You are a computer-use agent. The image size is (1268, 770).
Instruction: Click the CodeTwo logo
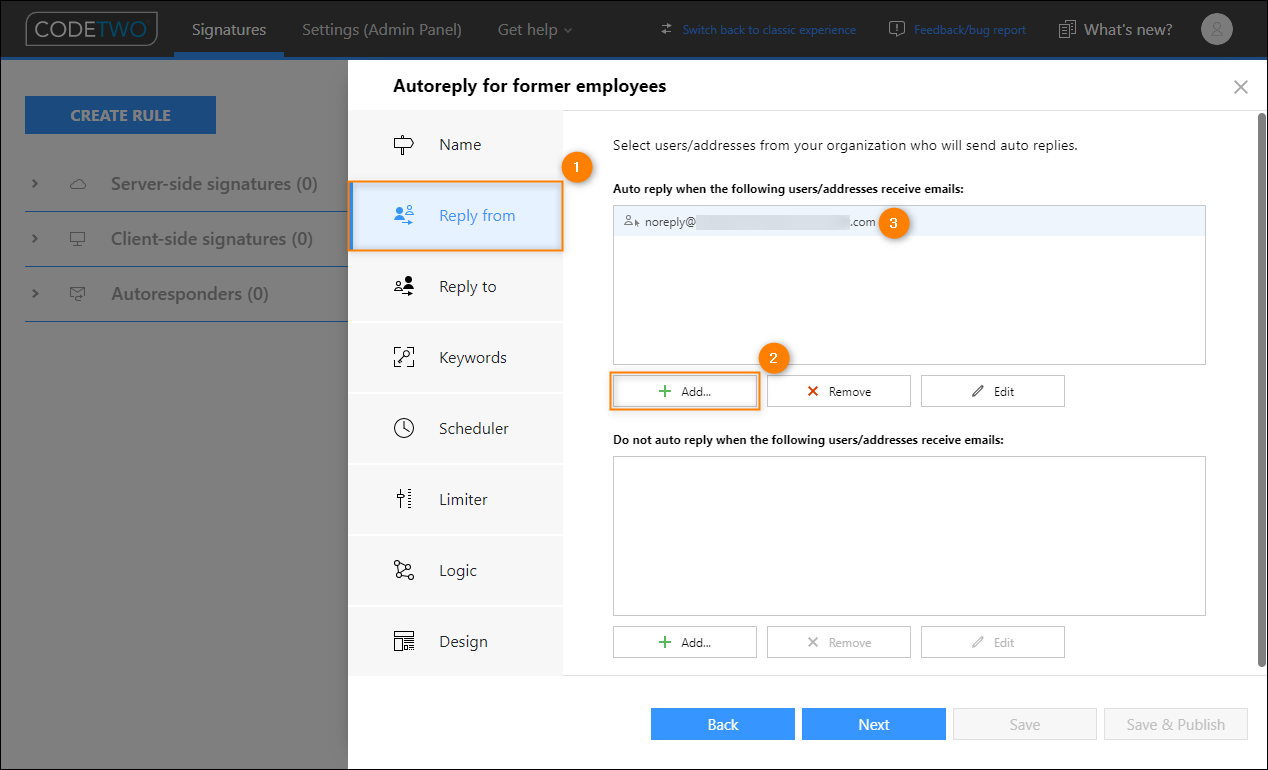[91, 29]
